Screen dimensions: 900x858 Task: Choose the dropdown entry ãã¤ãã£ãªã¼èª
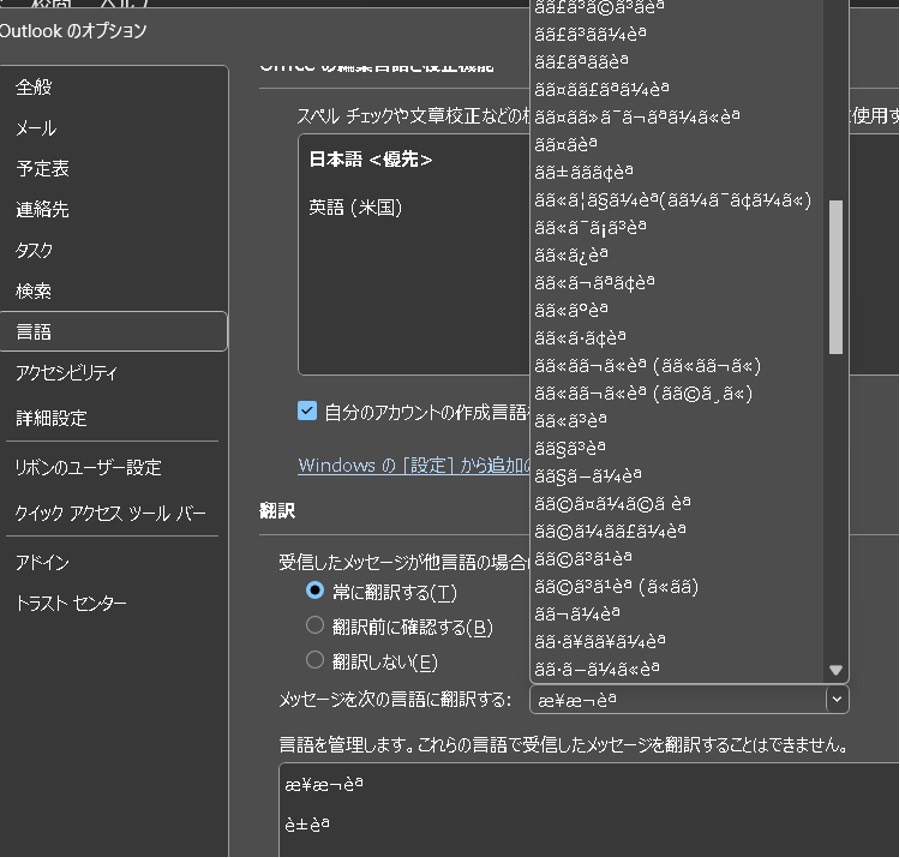(602, 90)
